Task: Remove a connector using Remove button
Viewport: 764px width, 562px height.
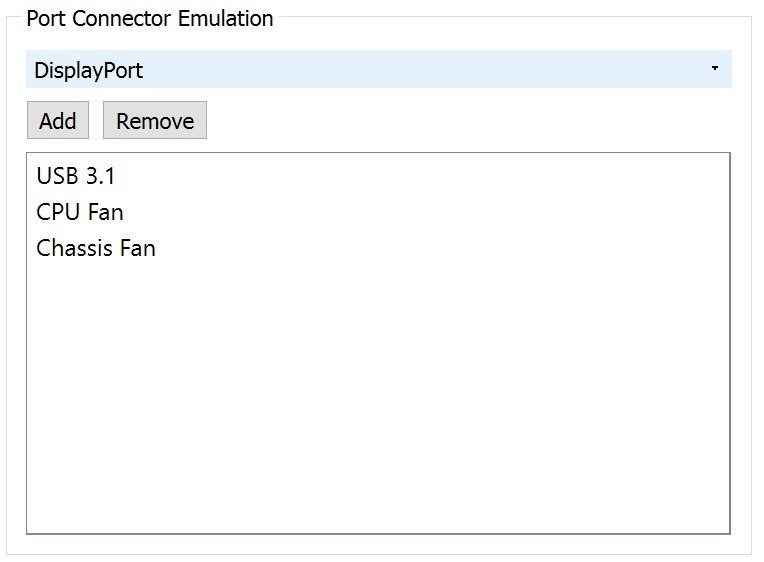Action: click(x=155, y=121)
